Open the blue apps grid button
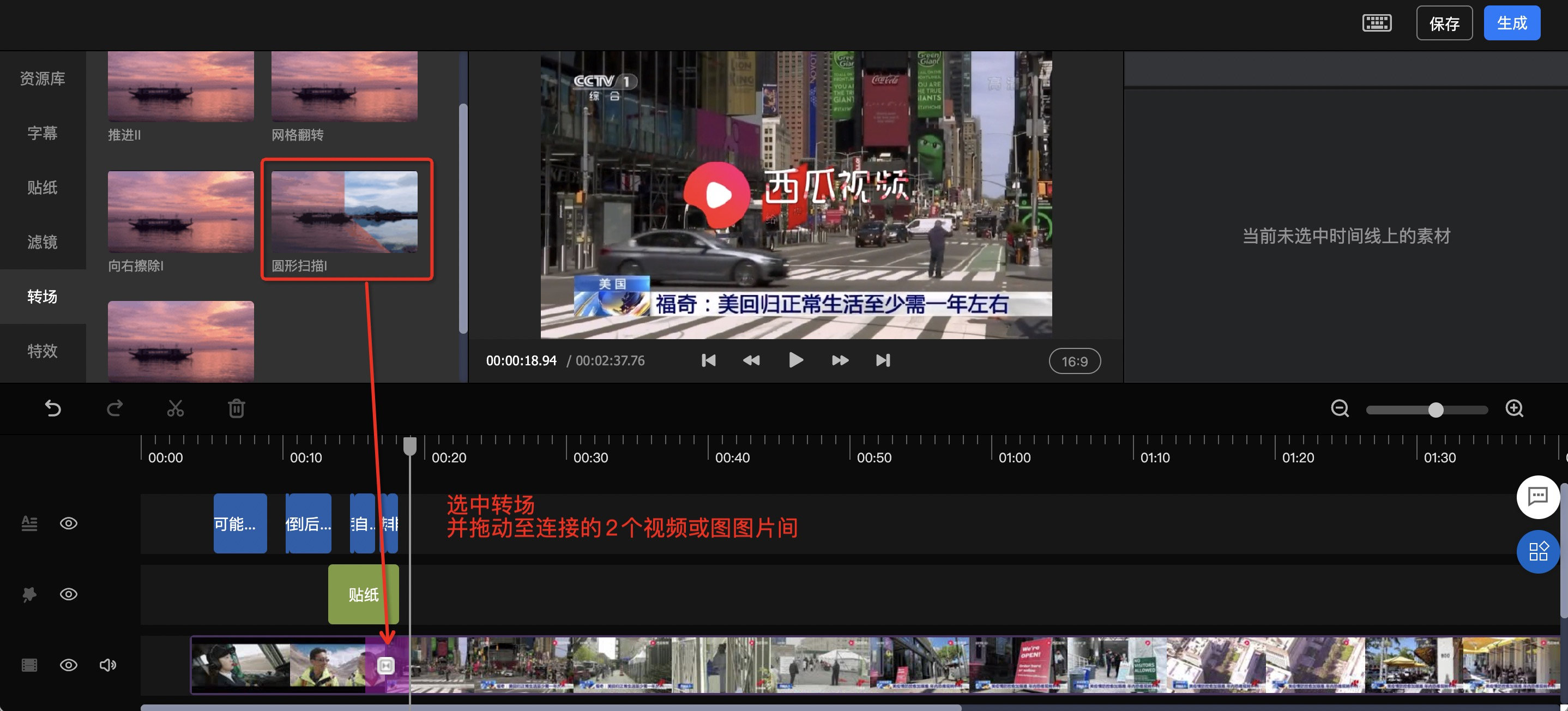 (x=1537, y=551)
